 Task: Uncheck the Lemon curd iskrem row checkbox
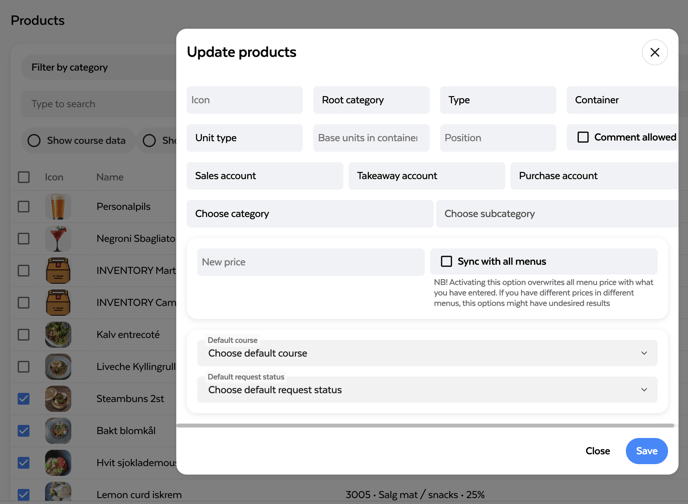coord(24,494)
